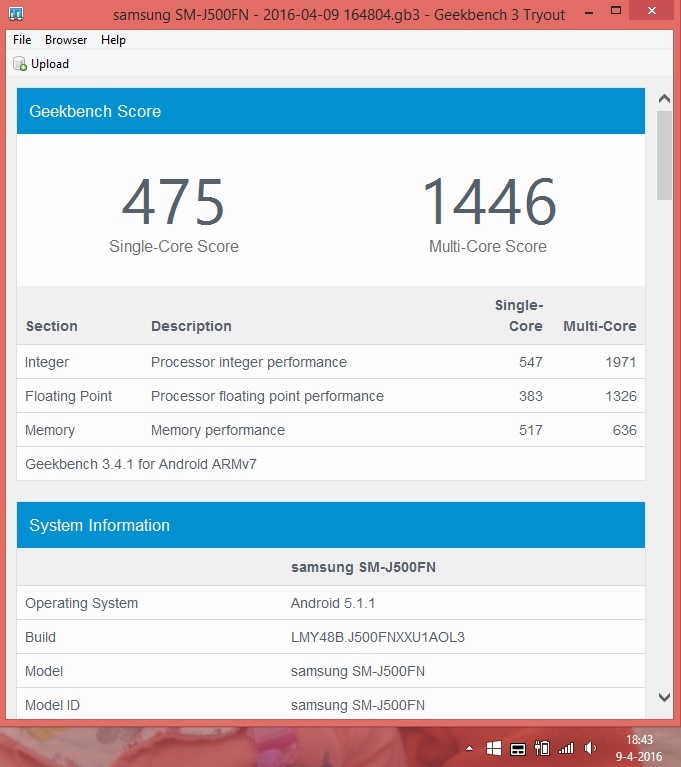The image size is (681, 767).
Task: Open the Help menu
Action: click(x=114, y=40)
